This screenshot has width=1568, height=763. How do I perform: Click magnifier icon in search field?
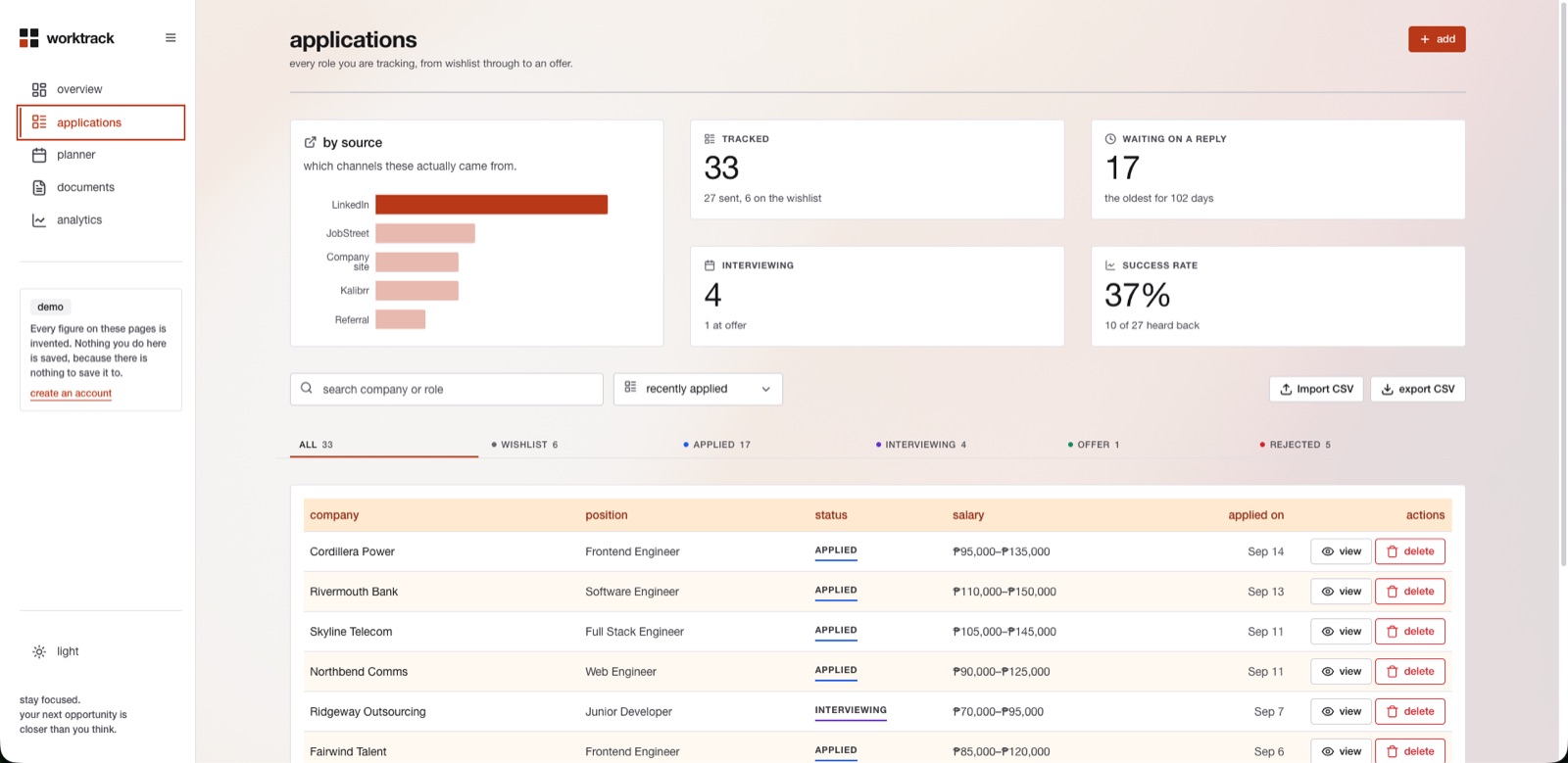(307, 388)
